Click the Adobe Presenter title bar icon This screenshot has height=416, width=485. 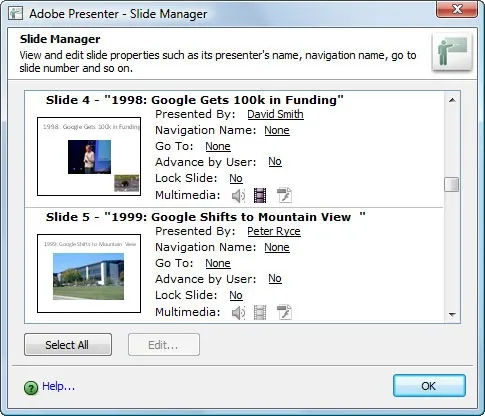tap(15, 13)
